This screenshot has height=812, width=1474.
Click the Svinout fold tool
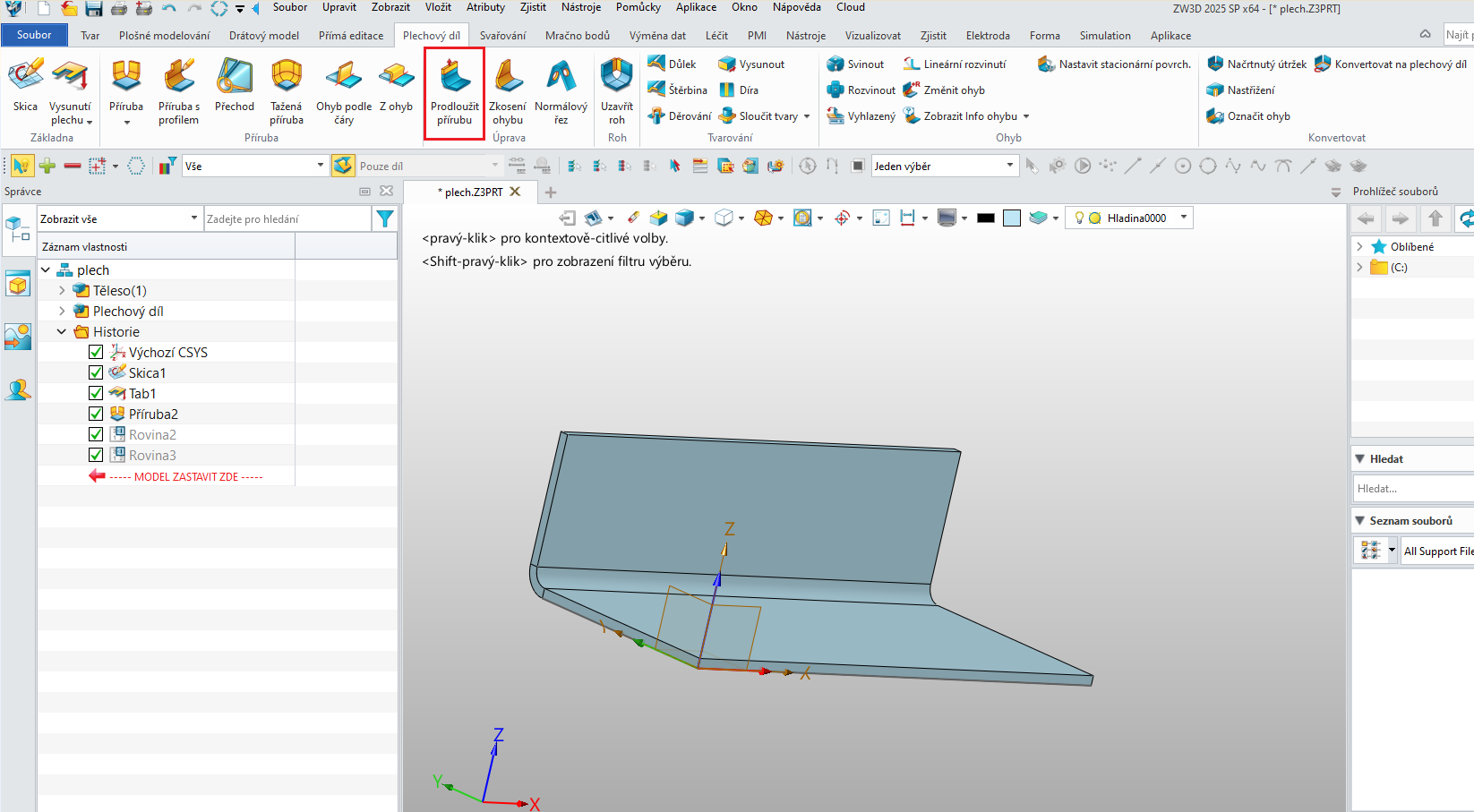click(x=855, y=64)
